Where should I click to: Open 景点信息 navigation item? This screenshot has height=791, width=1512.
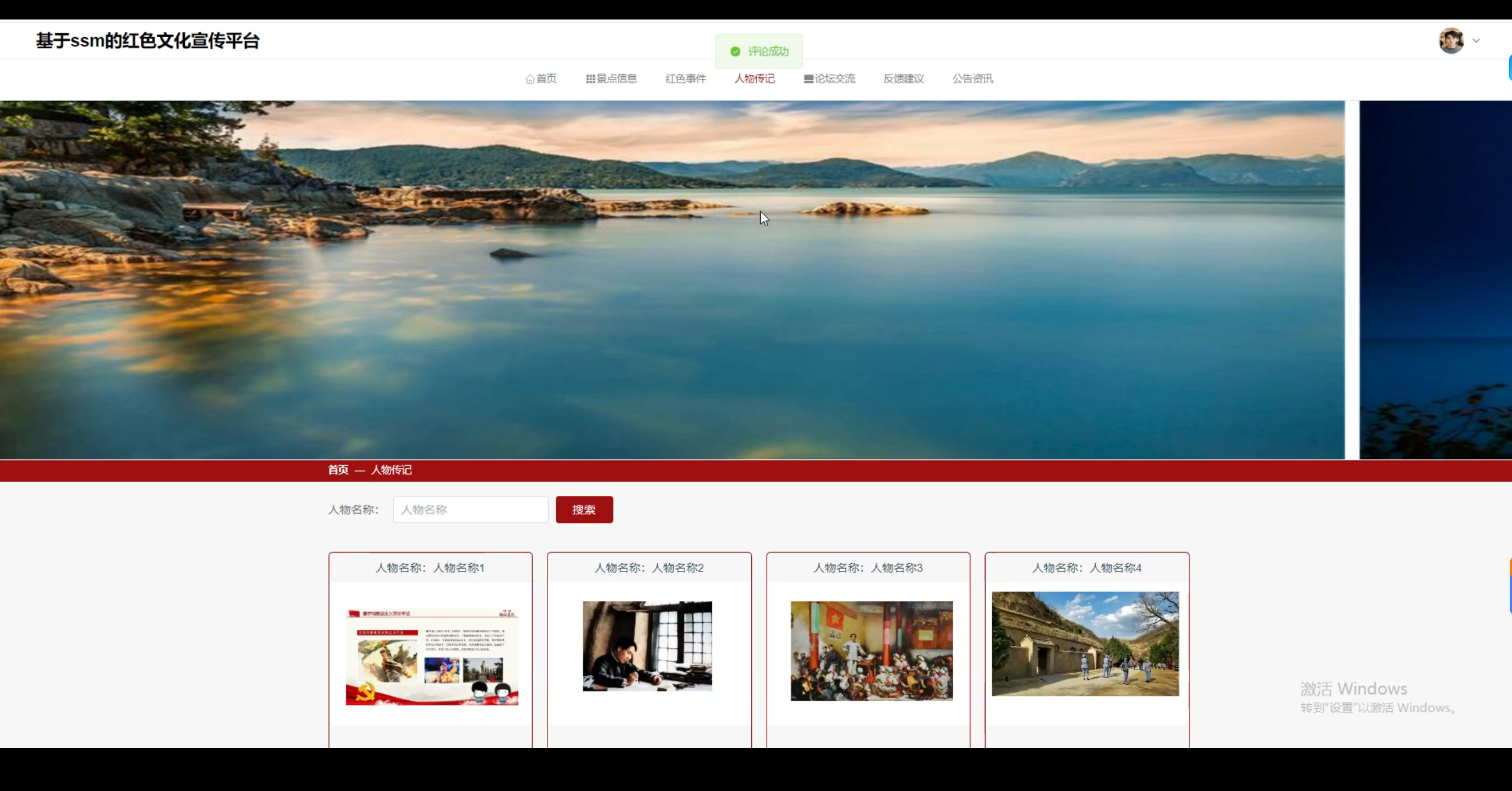[611, 79]
